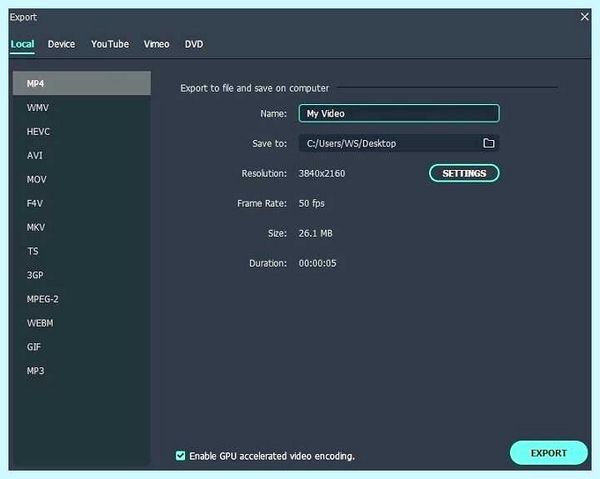Pick AVI format
The width and height of the screenshot is (600, 479).
[82, 155]
